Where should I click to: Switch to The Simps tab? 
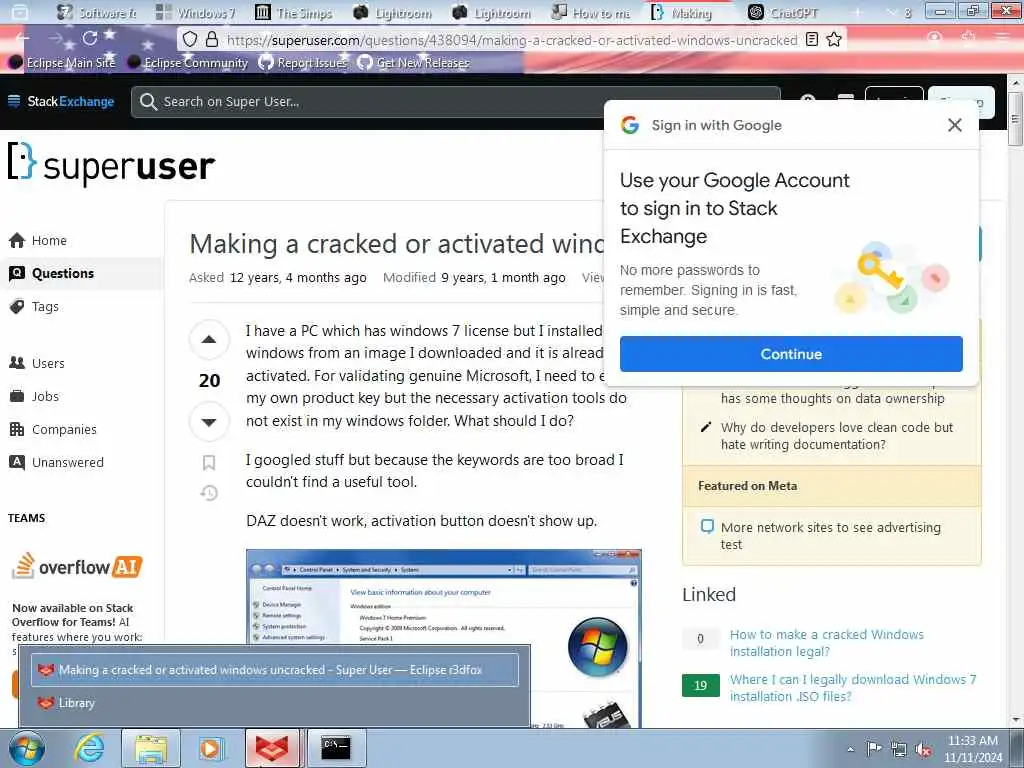point(295,12)
